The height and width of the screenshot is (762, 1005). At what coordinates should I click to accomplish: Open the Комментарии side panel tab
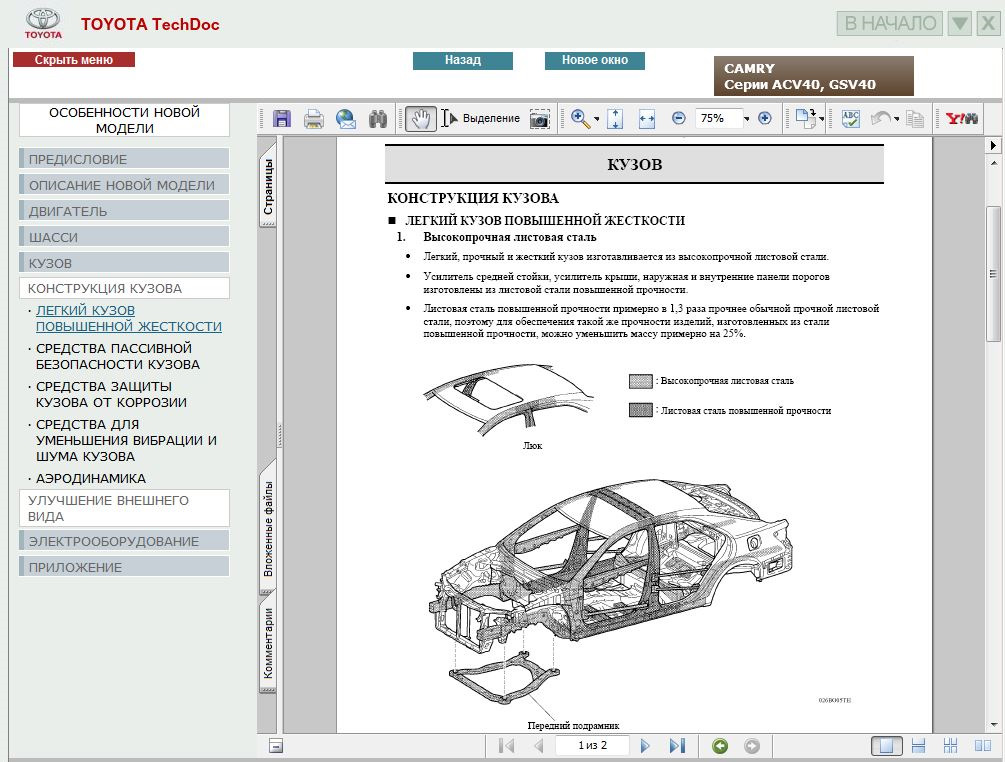pyautogui.click(x=268, y=643)
